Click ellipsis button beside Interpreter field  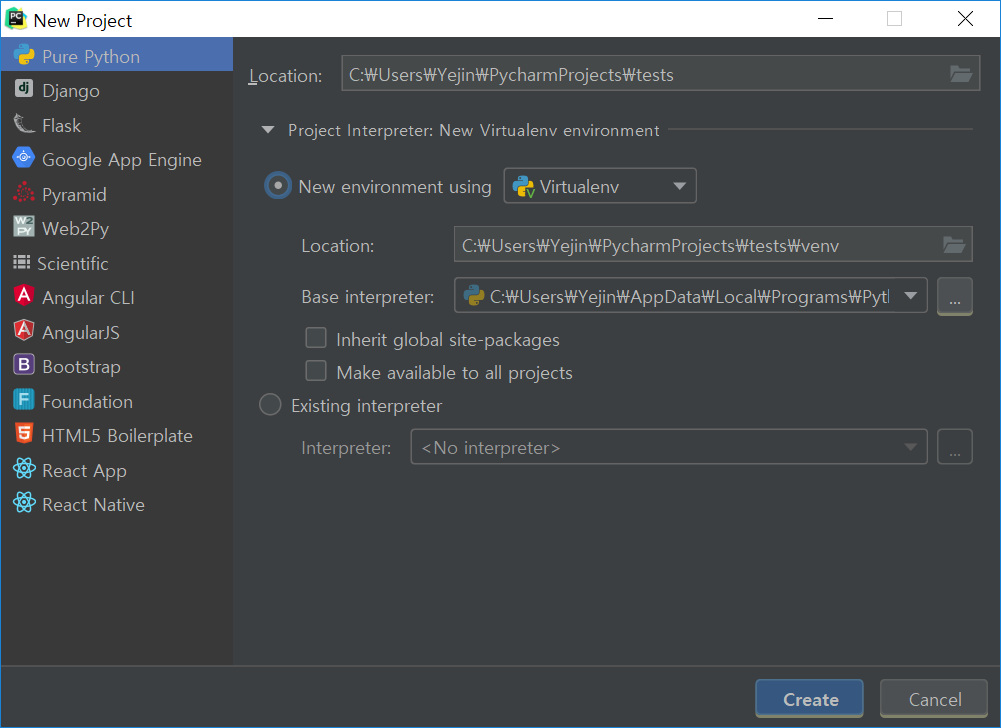tap(954, 447)
